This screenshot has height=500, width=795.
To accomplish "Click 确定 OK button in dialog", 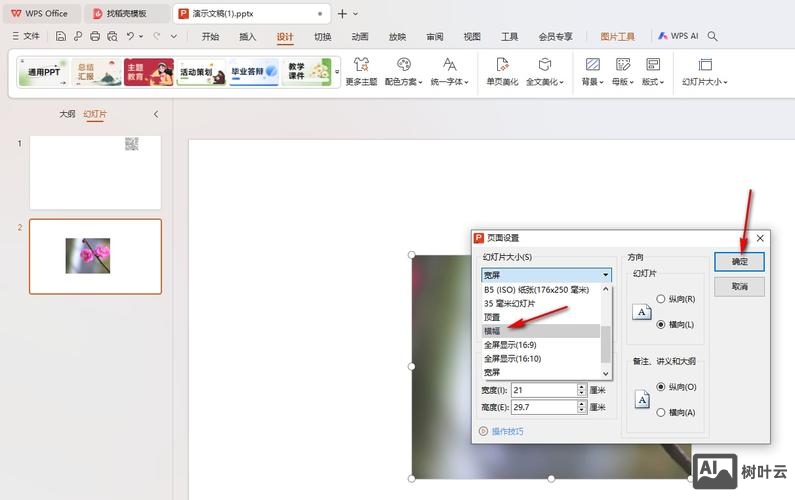I will point(739,262).
